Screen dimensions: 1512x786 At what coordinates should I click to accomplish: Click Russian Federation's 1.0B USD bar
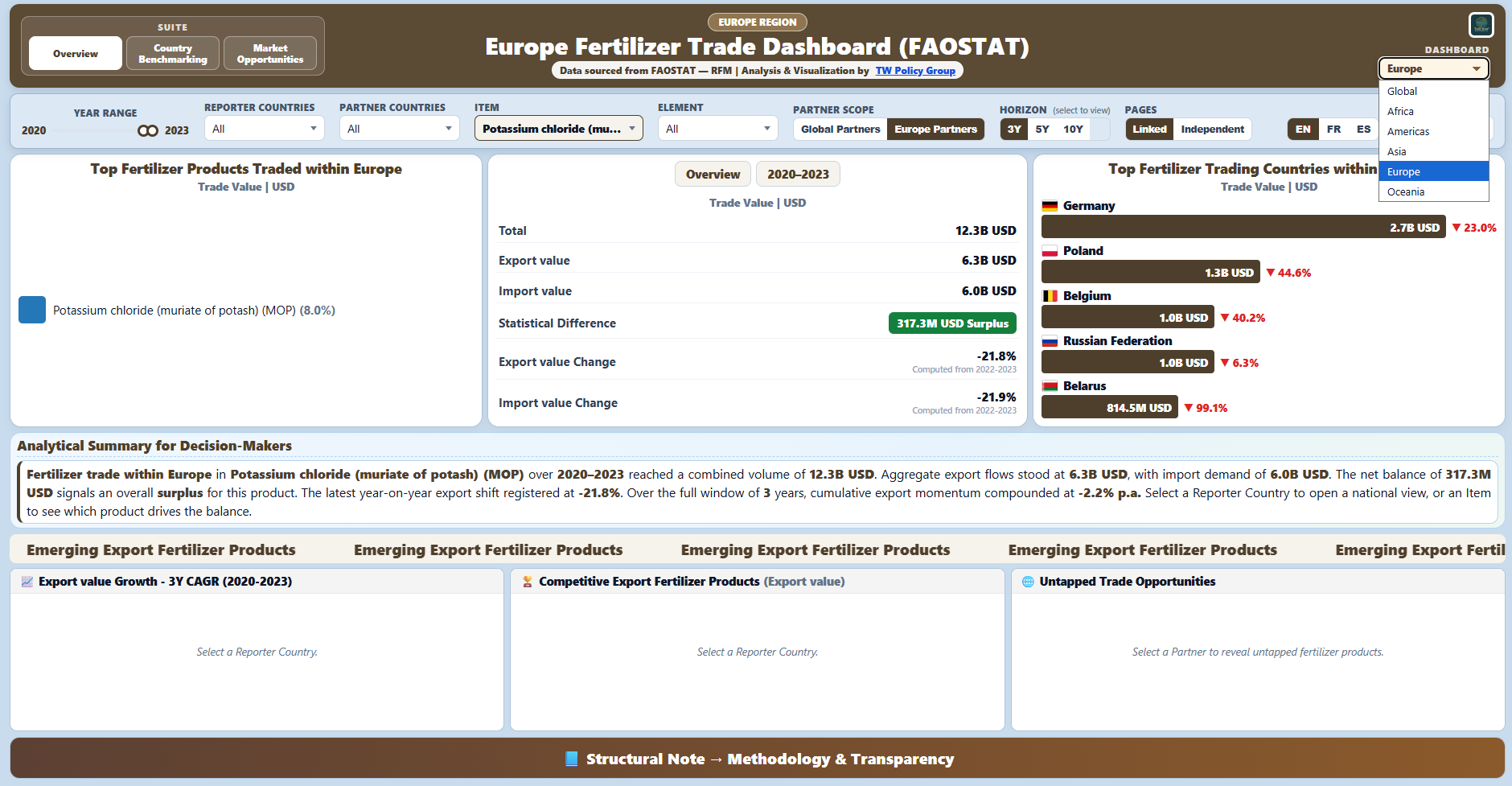pyautogui.click(x=1128, y=363)
